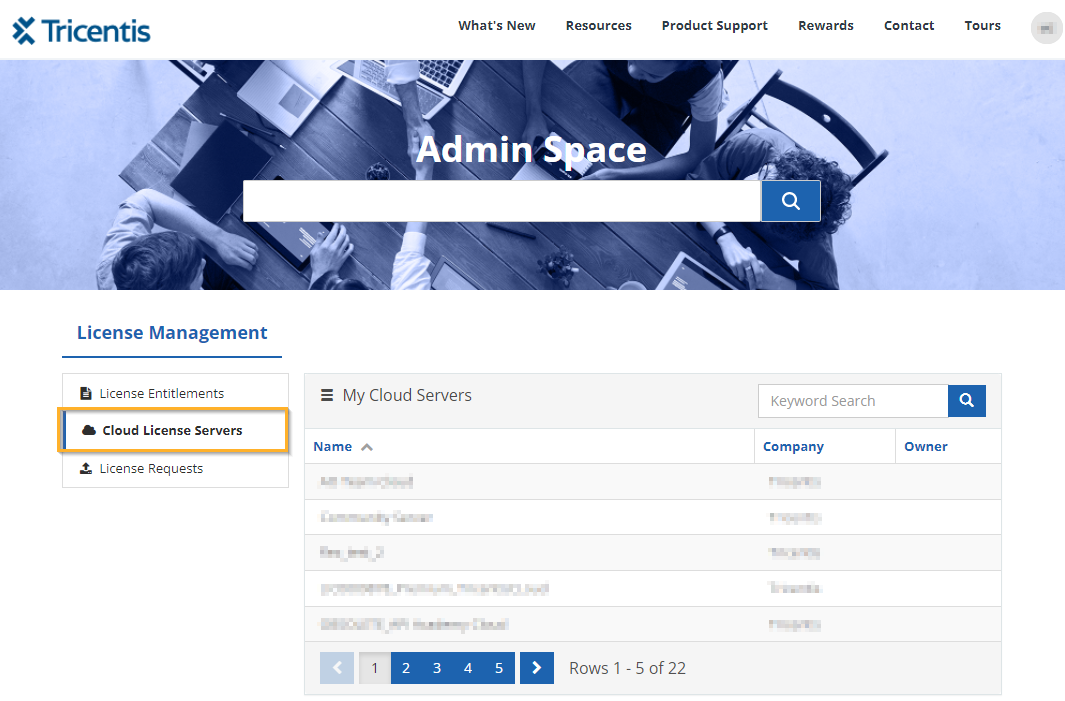This screenshot has height=701, width=1065.
Task: Jump to page 3 of results
Action: pos(437,668)
